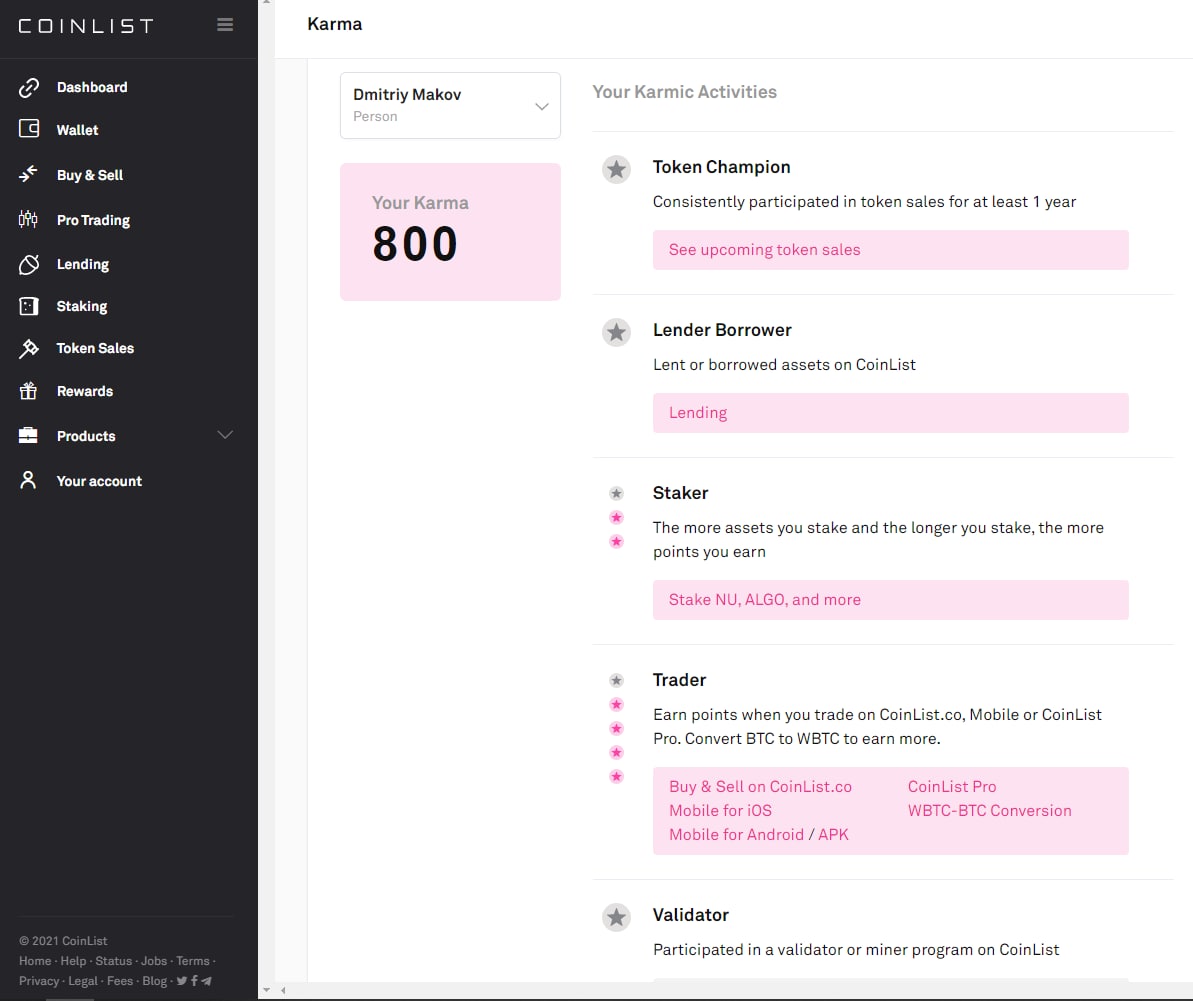Click the gray top star beside Trader

pos(616,680)
